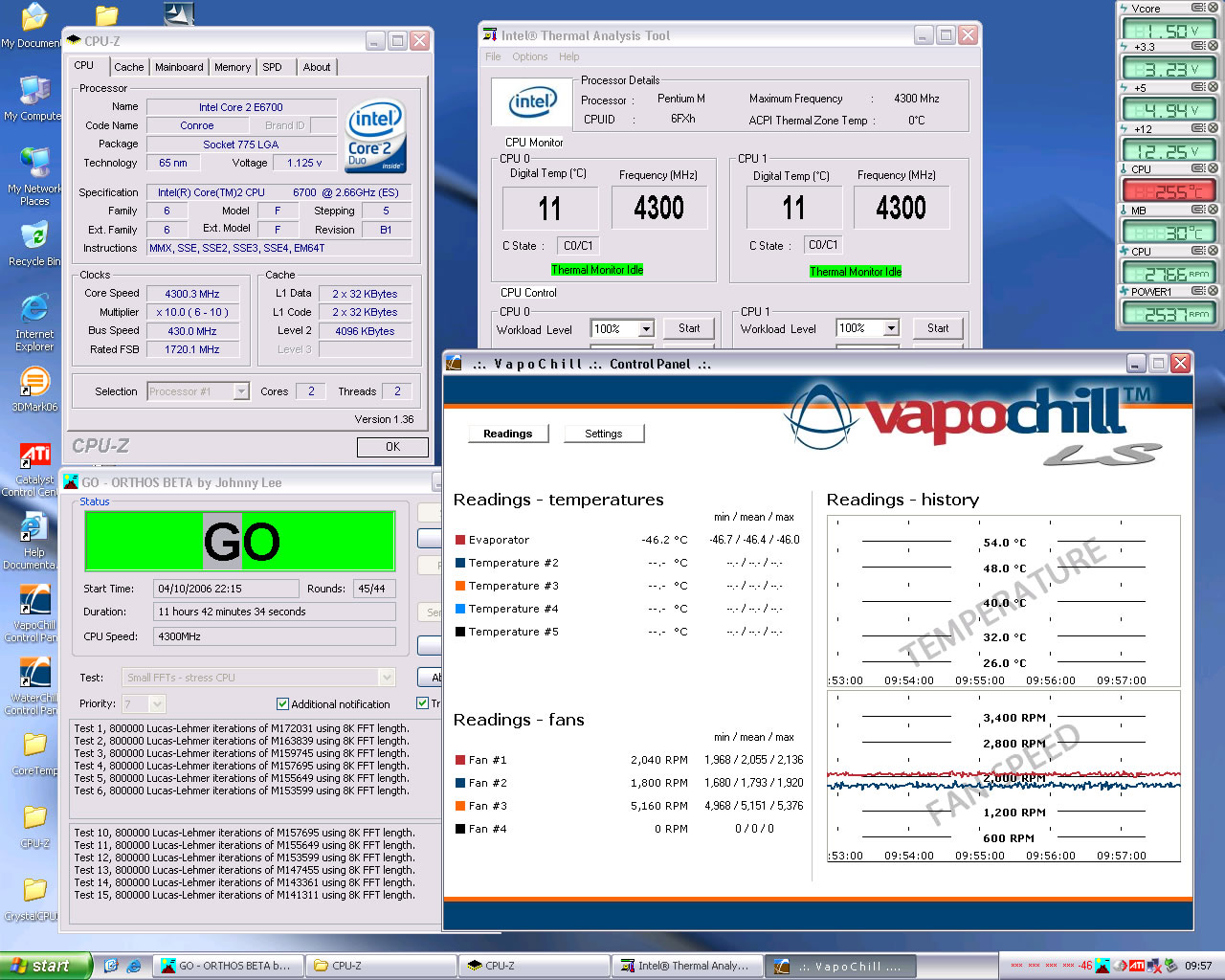Toggle the partially hidden 'Tr' checkbox in ORTHOS

422,703
